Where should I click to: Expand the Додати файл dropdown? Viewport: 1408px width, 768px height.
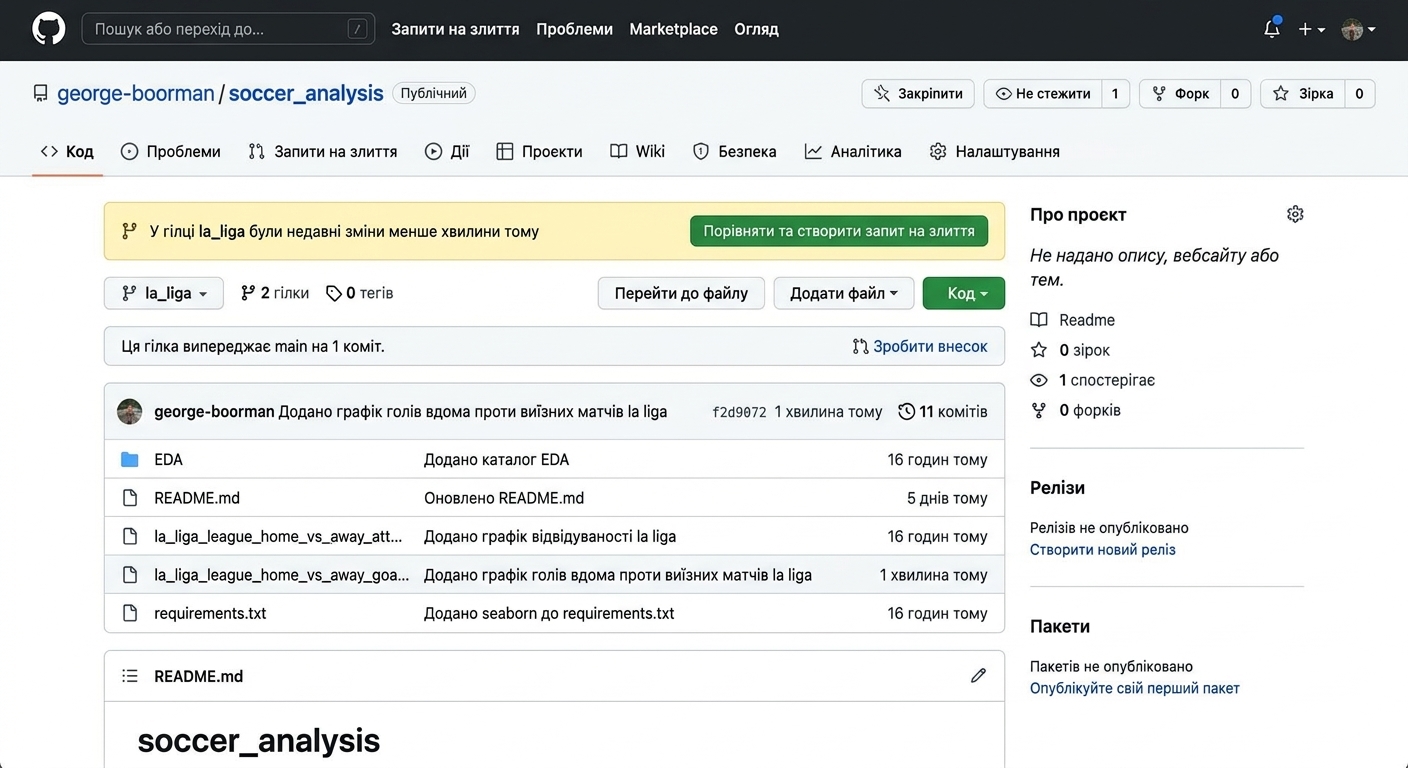[844, 293]
